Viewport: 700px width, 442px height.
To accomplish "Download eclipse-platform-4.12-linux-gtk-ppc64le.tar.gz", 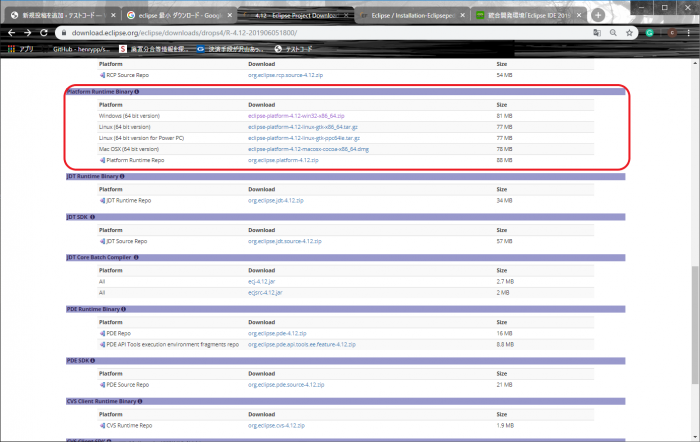I will point(304,138).
